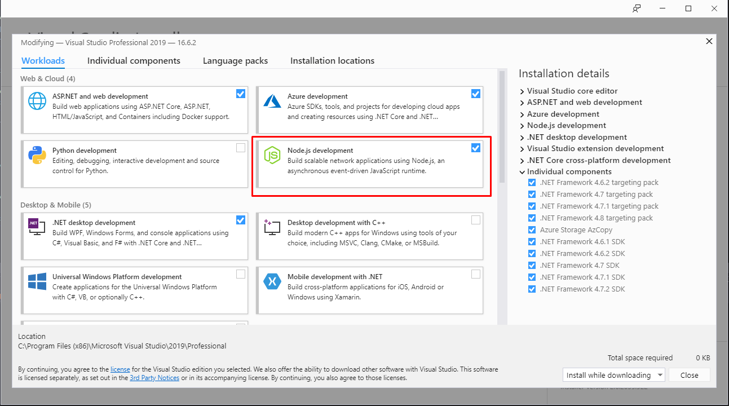
Task: Click the .NET desktop development icon
Action: (37, 226)
